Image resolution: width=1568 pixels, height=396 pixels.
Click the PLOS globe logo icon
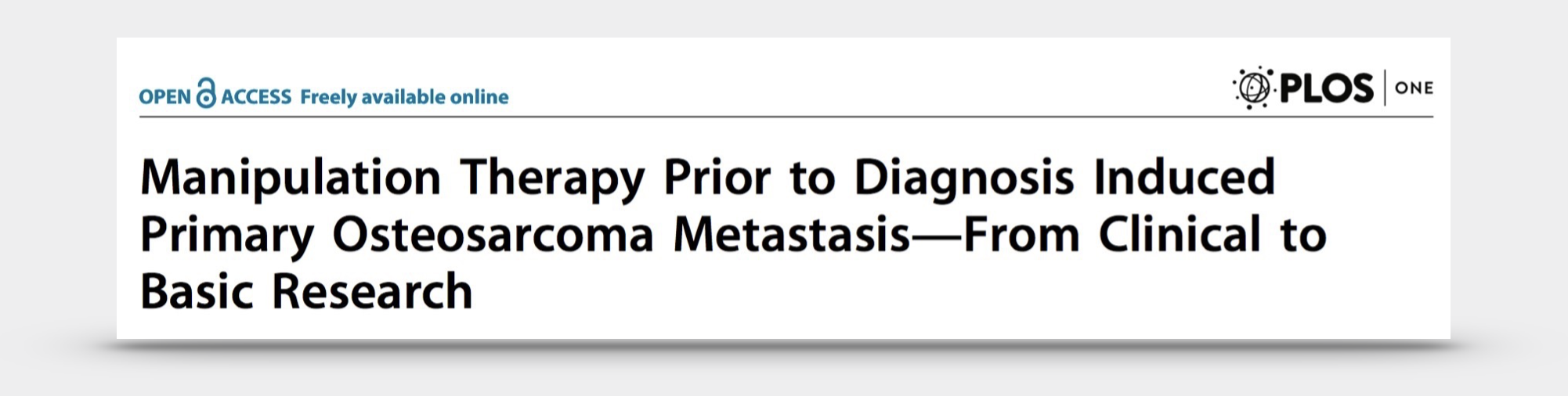[1252, 87]
